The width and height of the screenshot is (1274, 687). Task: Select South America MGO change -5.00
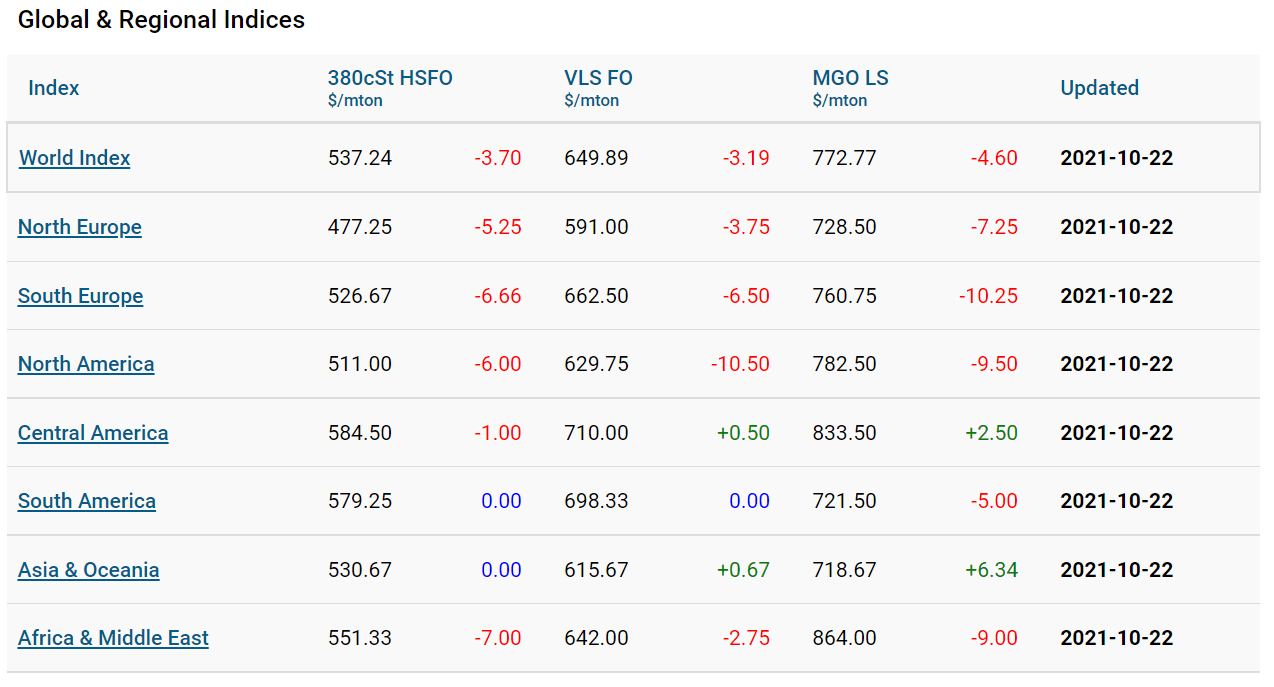coord(994,501)
